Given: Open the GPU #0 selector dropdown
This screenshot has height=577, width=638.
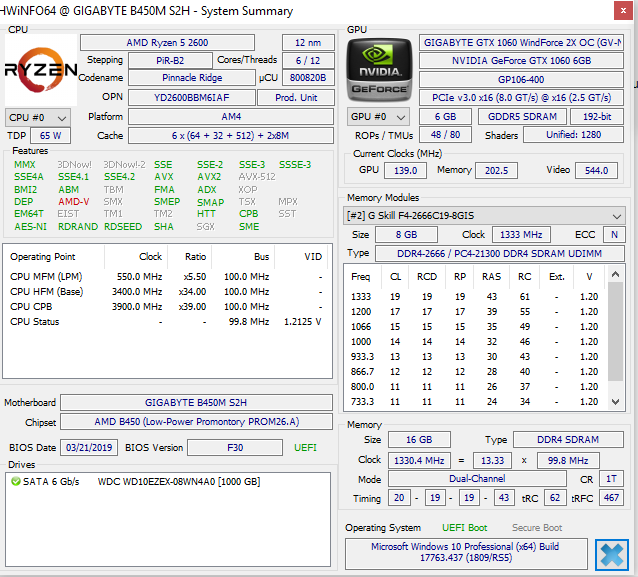Looking at the screenshot, I should (378, 117).
